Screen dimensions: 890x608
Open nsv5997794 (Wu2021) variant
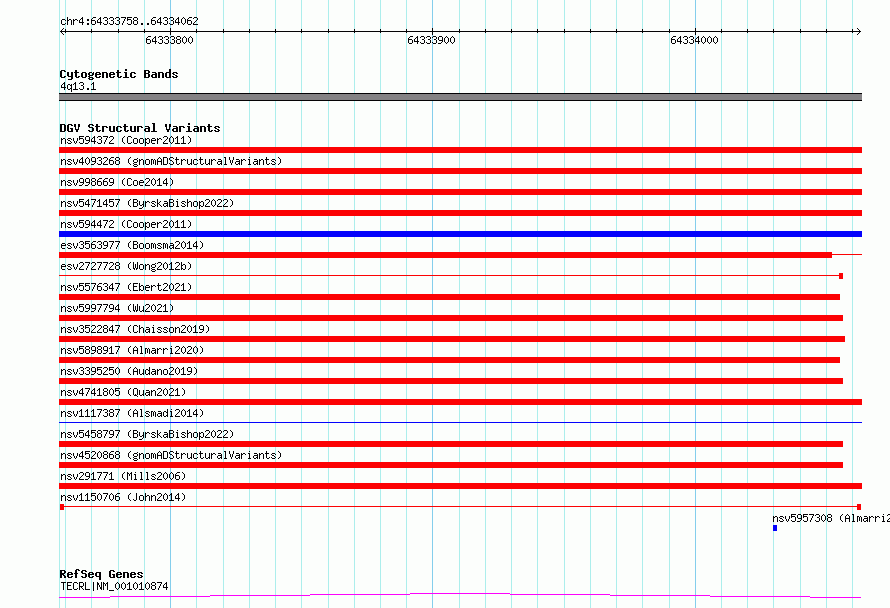117,308
